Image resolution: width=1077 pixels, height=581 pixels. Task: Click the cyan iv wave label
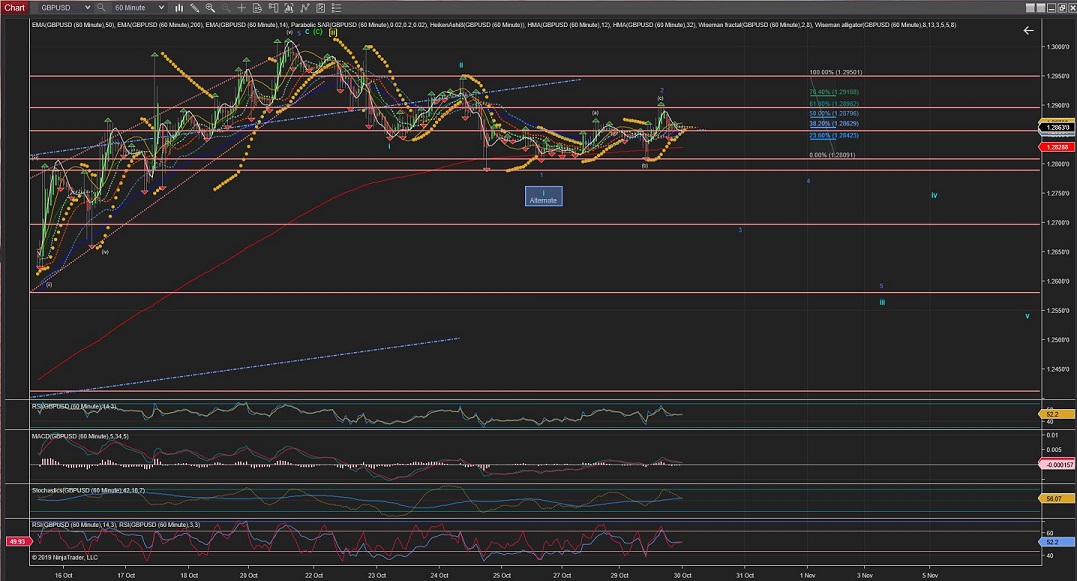pyautogui.click(x=934, y=195)
